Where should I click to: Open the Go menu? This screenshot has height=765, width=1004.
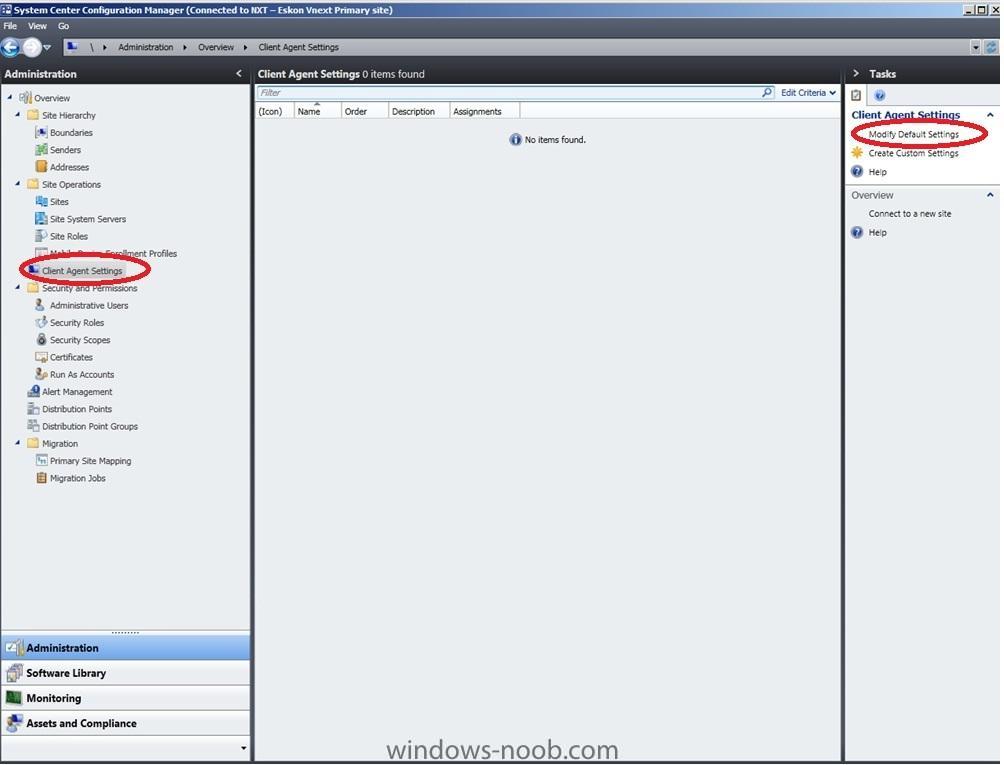(63, 26)
